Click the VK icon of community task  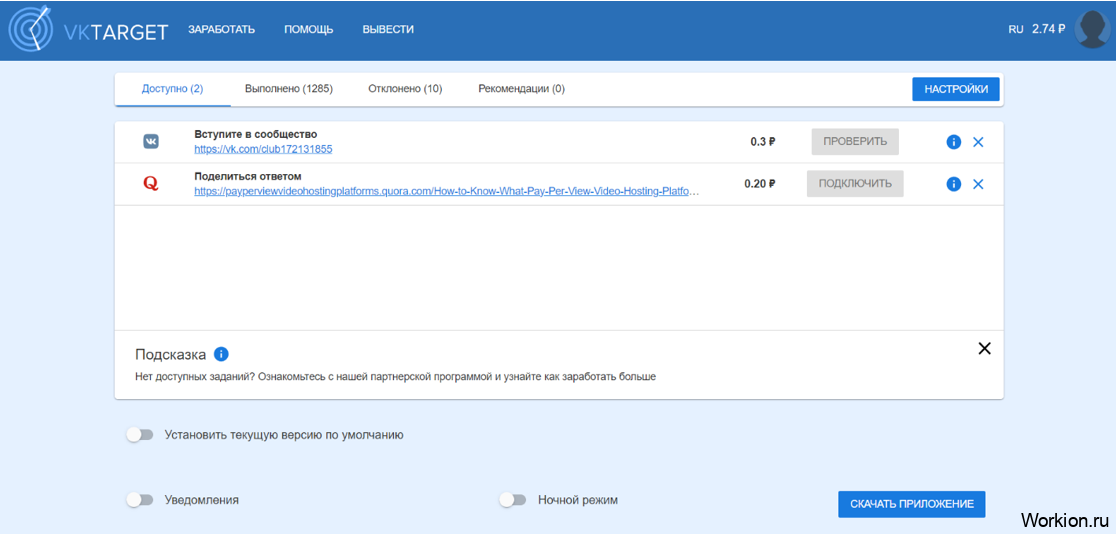coord(151,142)
